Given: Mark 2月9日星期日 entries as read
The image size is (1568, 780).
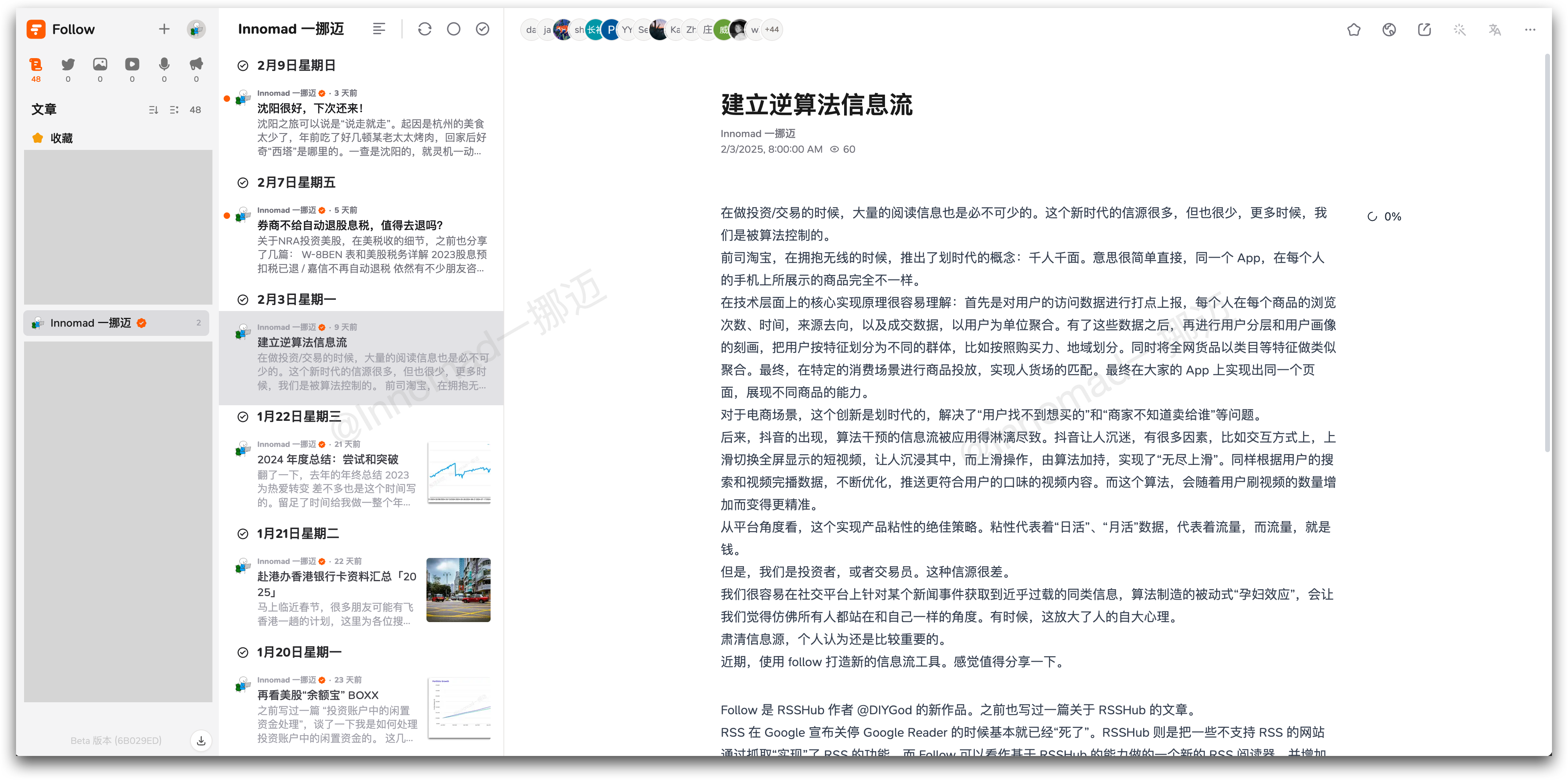Looking at the screenshot, I should (243, 66).
